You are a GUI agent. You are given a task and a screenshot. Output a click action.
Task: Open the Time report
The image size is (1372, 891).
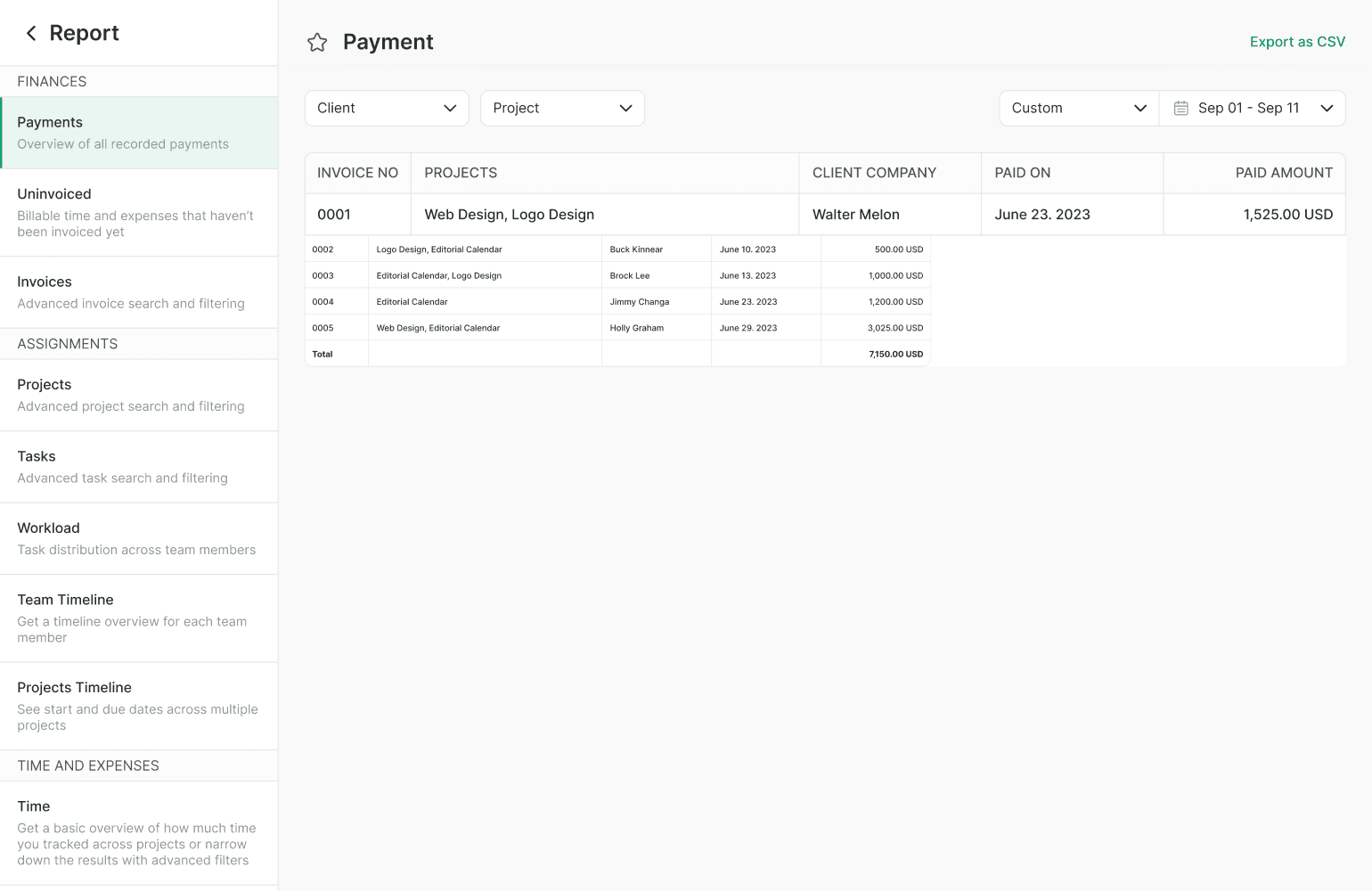click(x=139, y=832)
